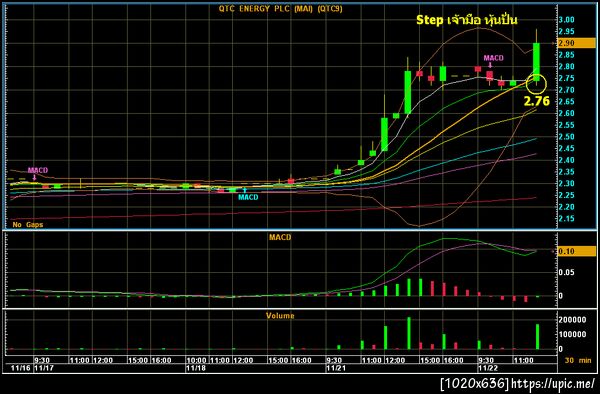Viewport: 600px width, 394px height.
Task: Click the MACD panel title label
Action: tap(280, 237)
